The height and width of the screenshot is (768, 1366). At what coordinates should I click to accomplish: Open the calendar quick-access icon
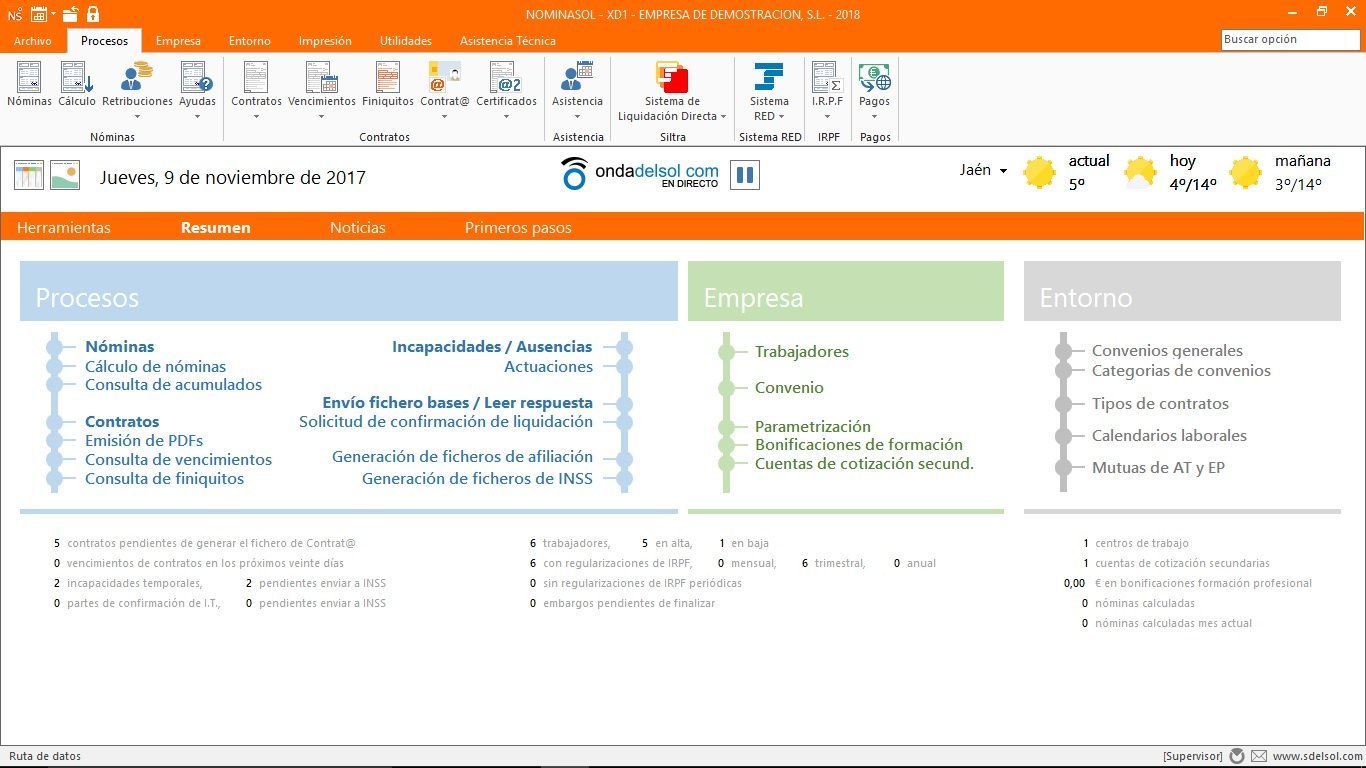point(39,14)
